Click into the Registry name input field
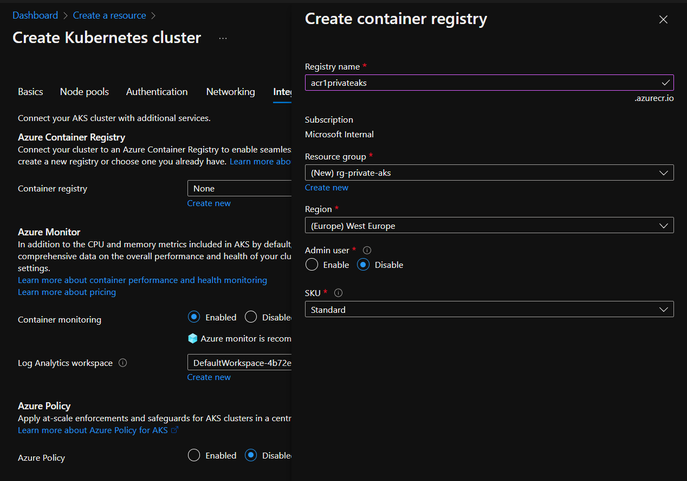Image resolution: width=687 pixels, height=481 pixels. [x=489, y=82]
